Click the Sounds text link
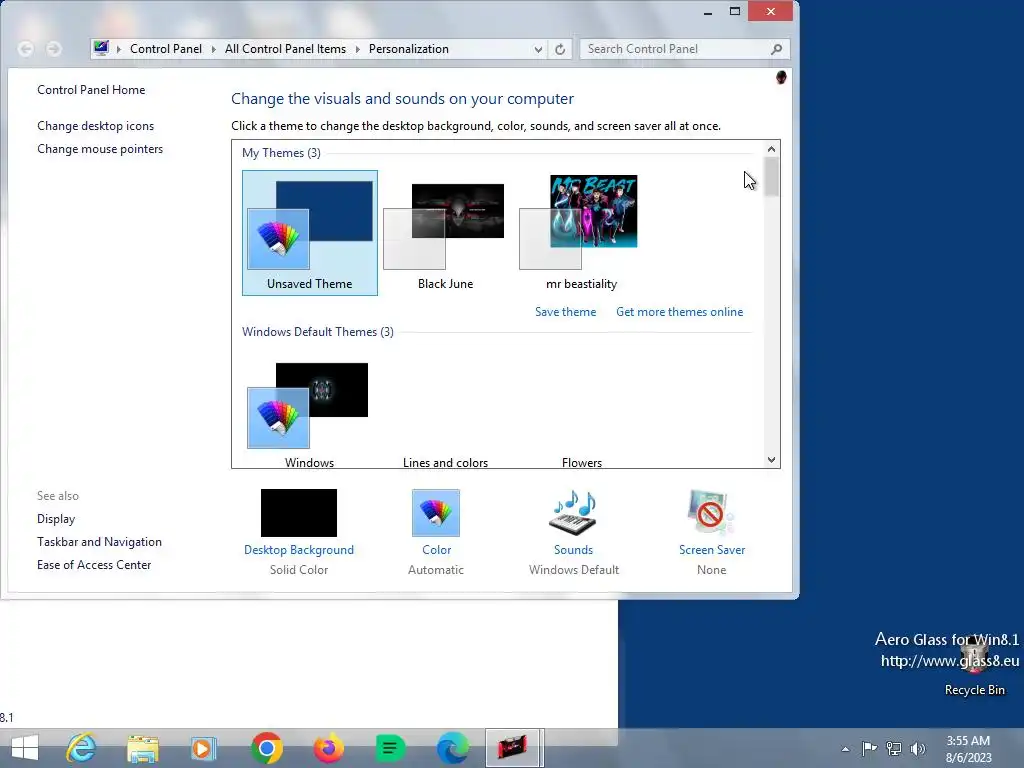The height and width of the screenshot is (768, 1024). point(573,550)
